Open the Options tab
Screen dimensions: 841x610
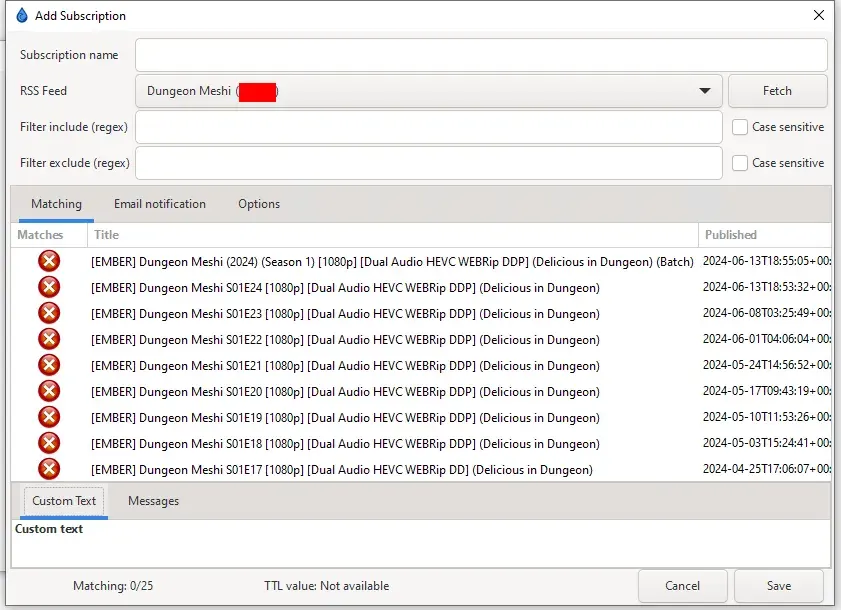259,204
